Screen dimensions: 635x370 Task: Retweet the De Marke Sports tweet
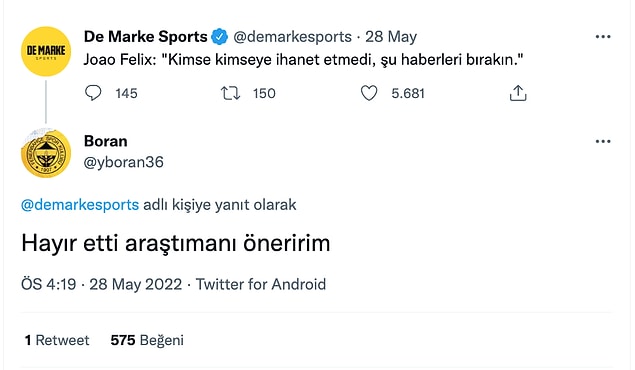(x=230, y=94)
